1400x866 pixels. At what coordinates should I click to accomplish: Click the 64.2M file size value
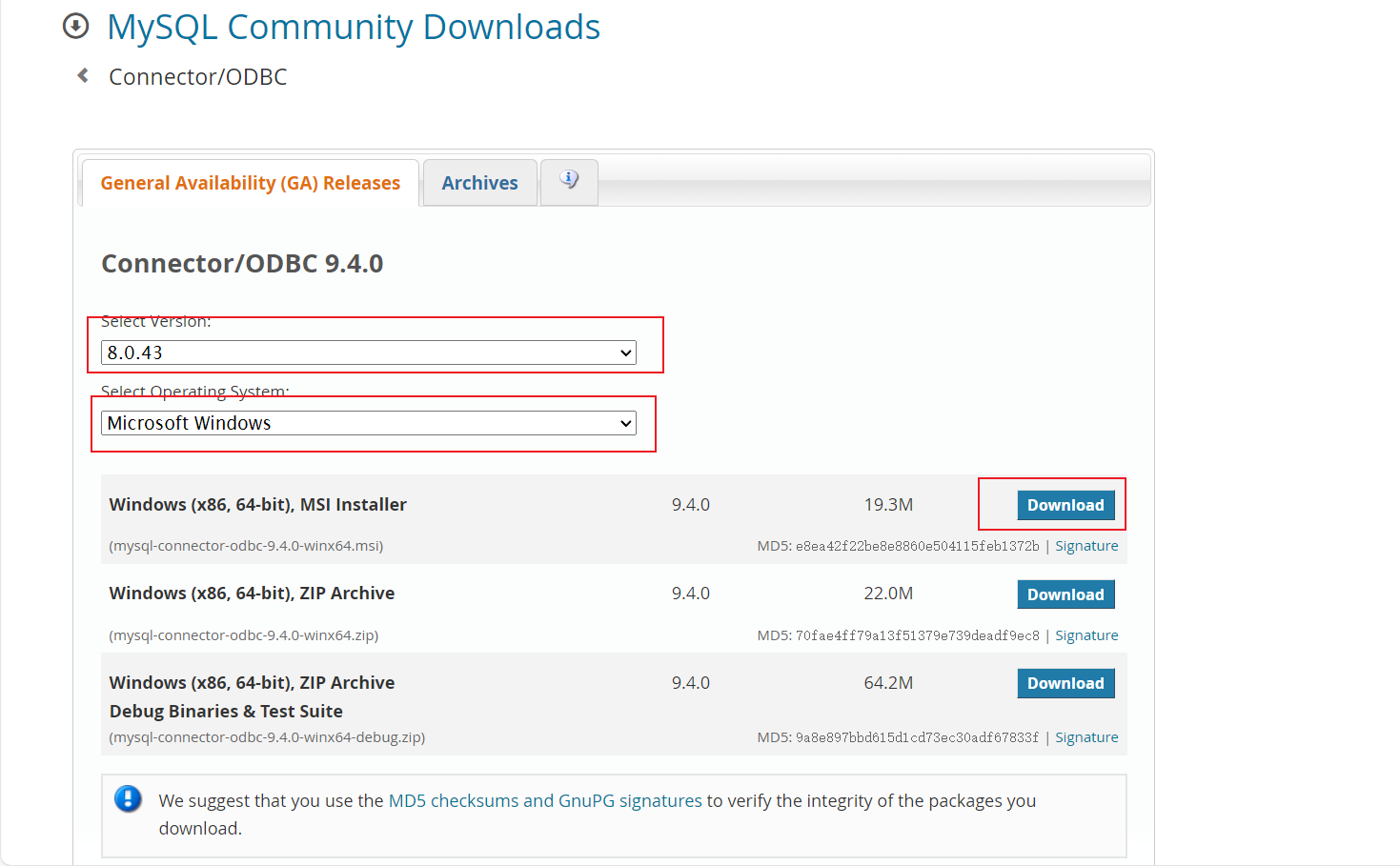pos(888,683)
